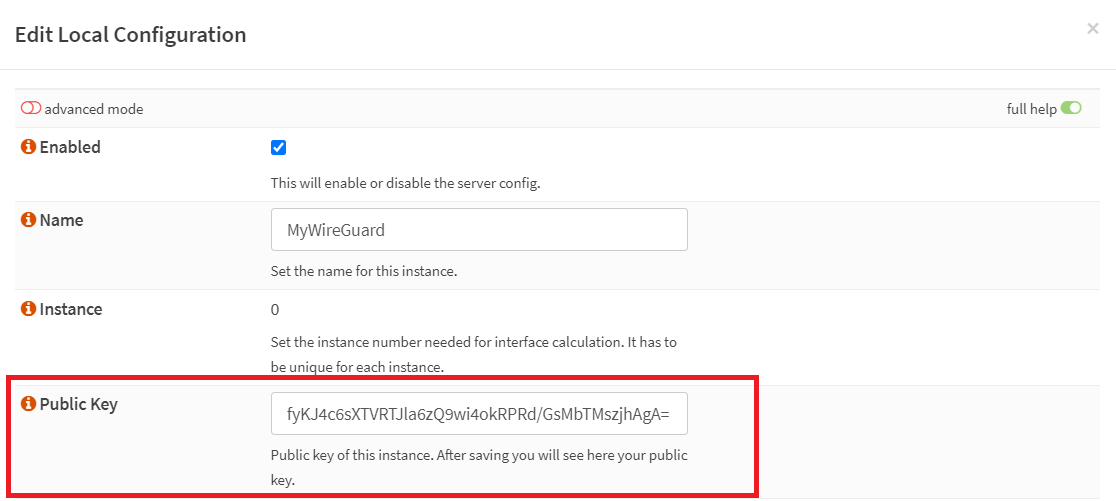Click the info icon beside Name
The height and width of the screenshot is (501, 1116).
point(28,220)
